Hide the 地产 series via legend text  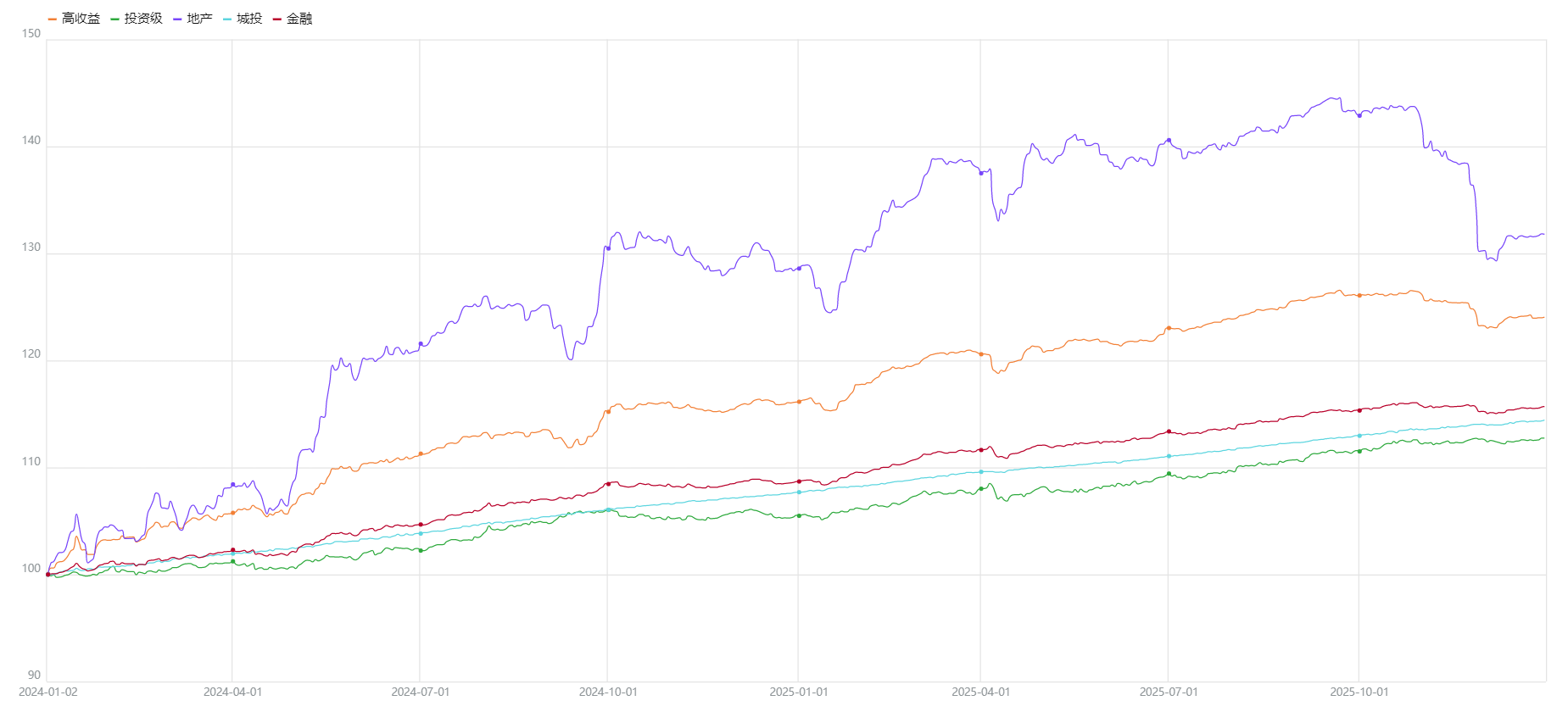[199, 19]
